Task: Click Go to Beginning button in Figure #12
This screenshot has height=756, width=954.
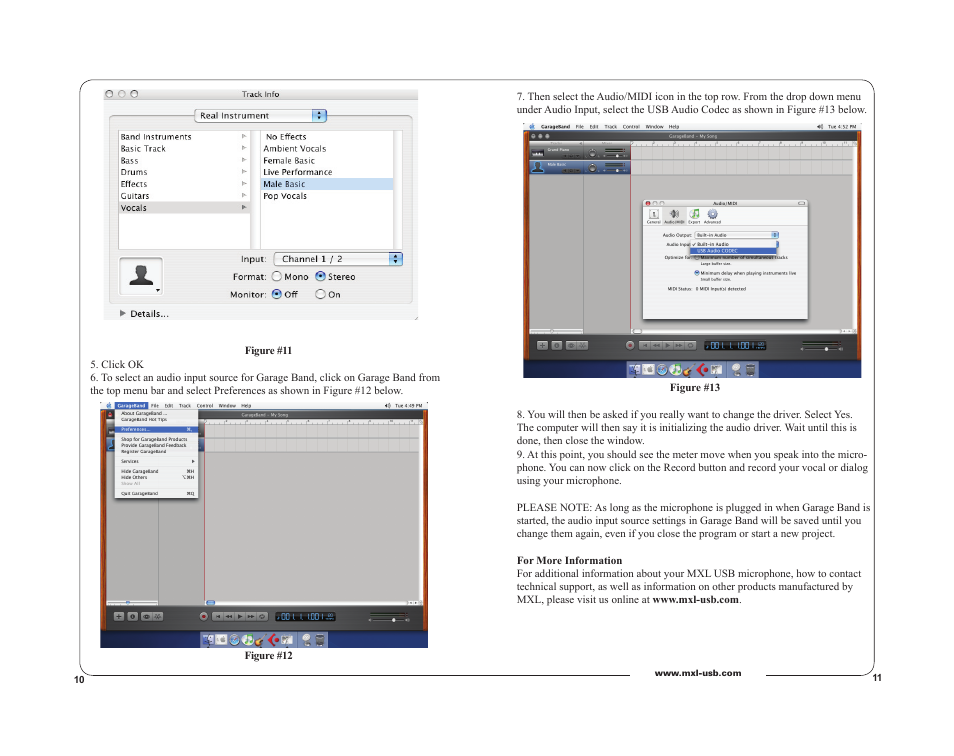Action: coord(218,616)
